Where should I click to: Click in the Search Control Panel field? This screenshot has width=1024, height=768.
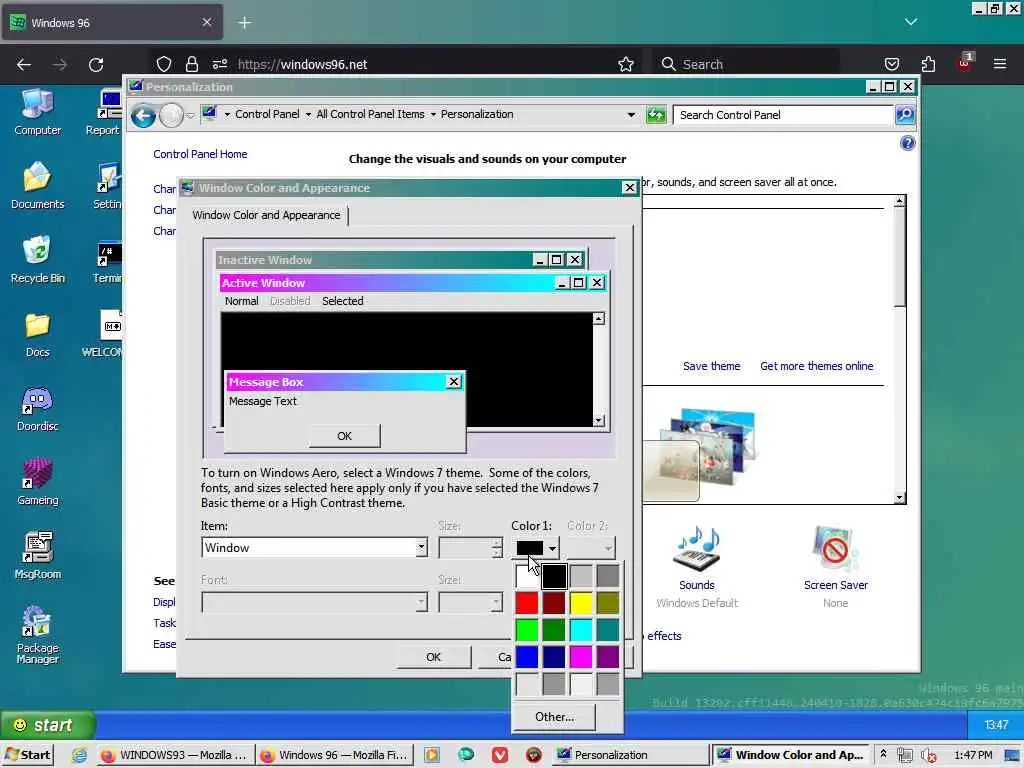pos(783,115)
